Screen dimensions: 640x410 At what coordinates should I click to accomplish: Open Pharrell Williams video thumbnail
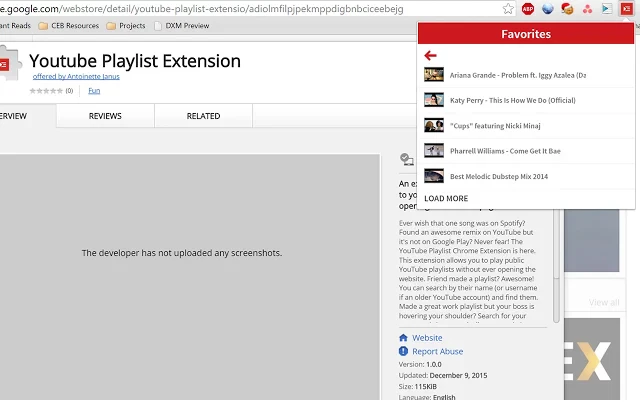[434, 151]
